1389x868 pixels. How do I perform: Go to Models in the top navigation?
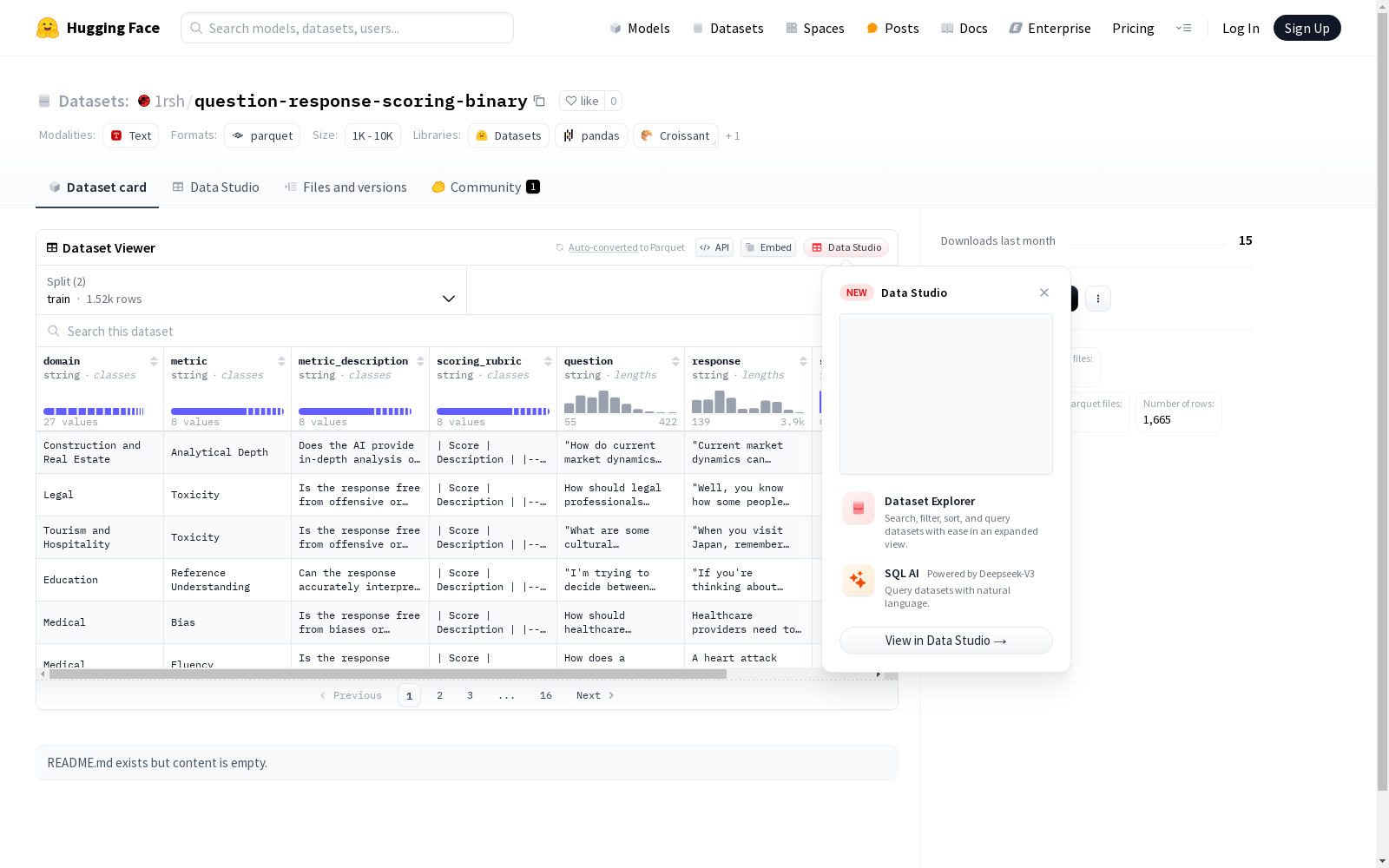[x=640, y=28]
